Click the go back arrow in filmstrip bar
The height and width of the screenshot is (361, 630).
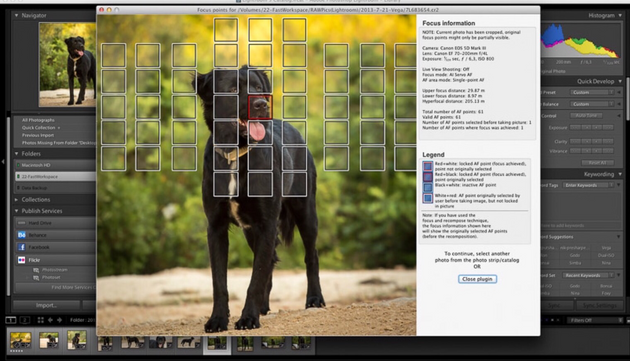tap(50, 320)
